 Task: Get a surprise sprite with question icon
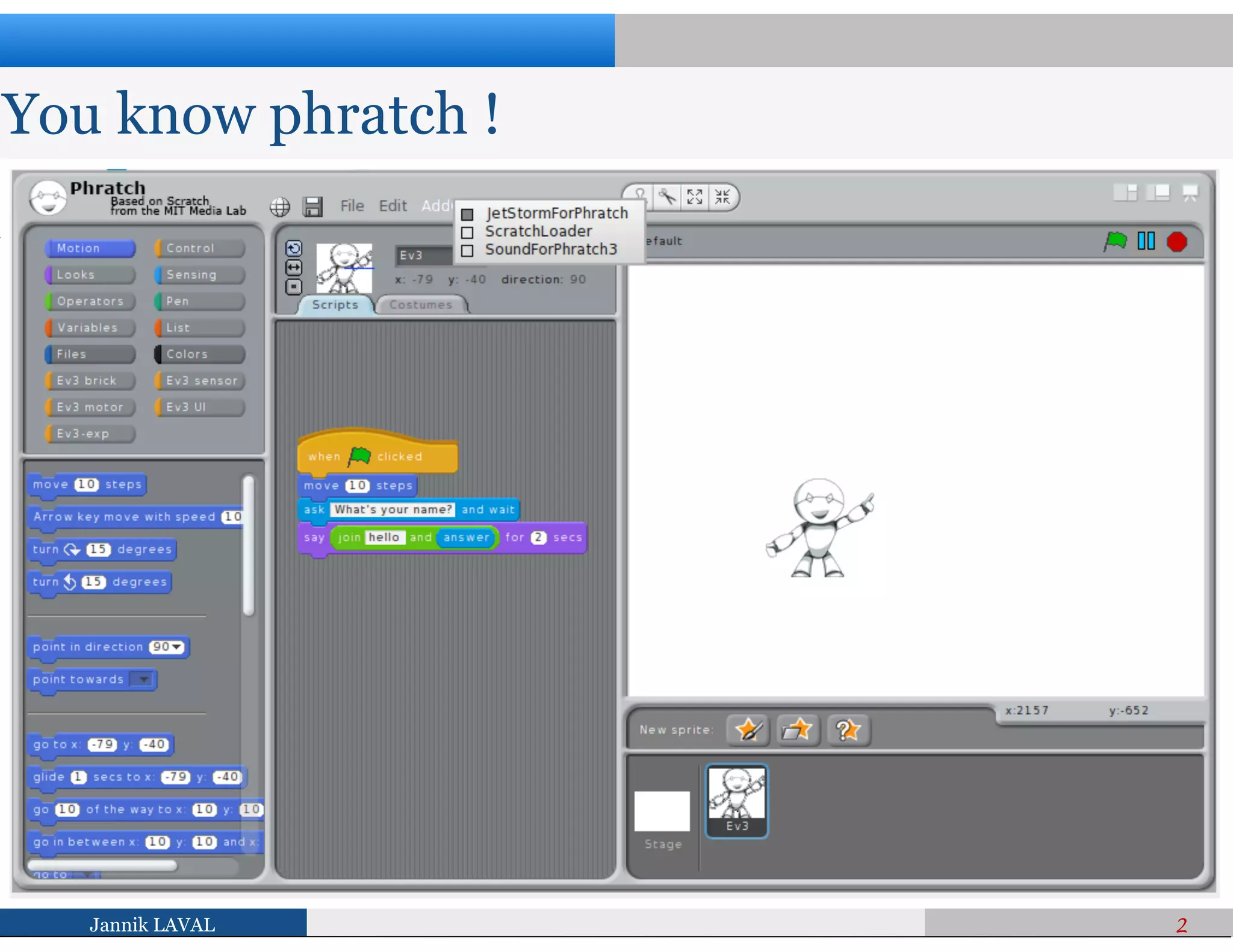pyautogui.click(x=848, y=730)
